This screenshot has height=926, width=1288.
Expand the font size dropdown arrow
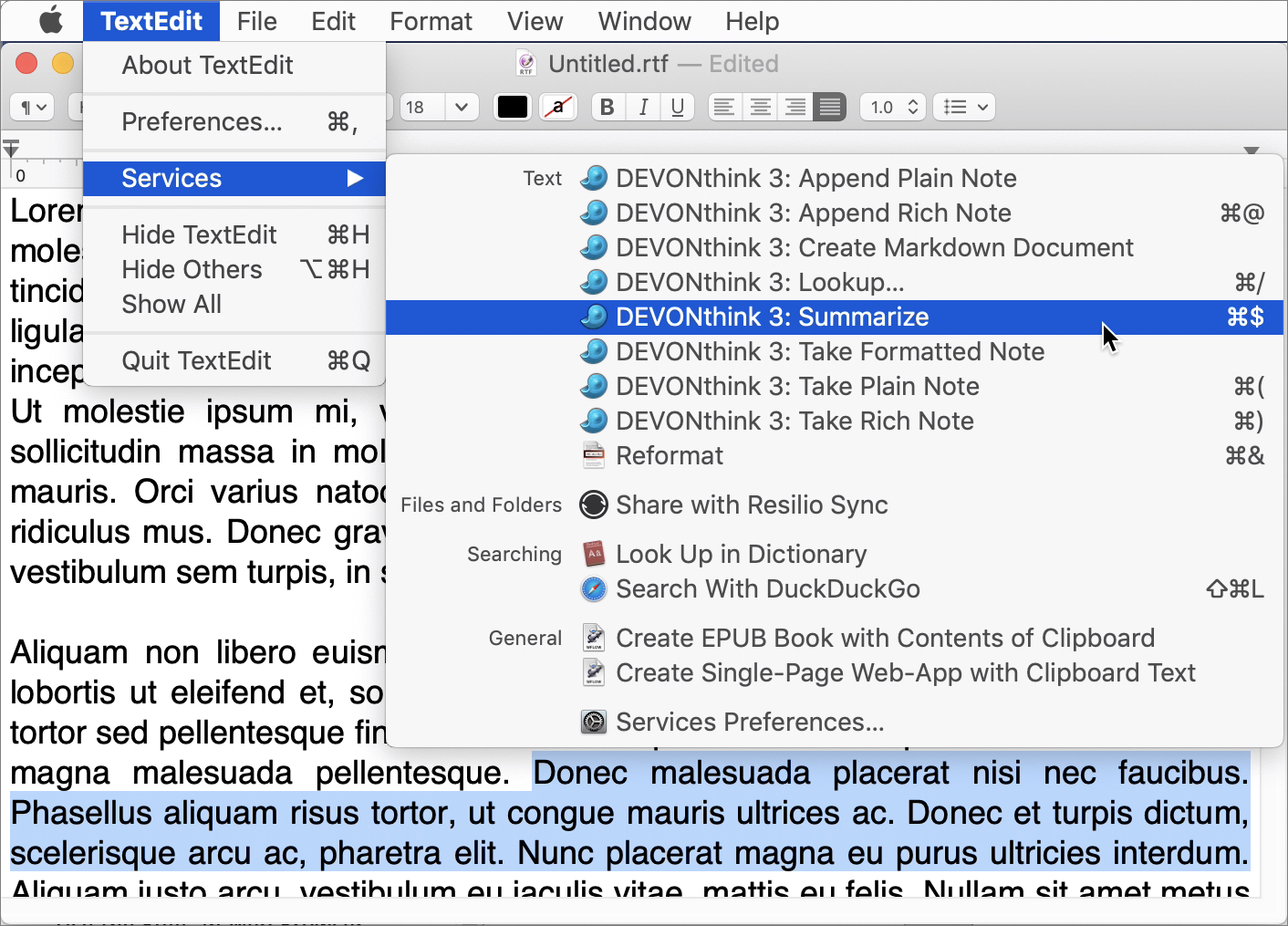click(x=462, y=107)
